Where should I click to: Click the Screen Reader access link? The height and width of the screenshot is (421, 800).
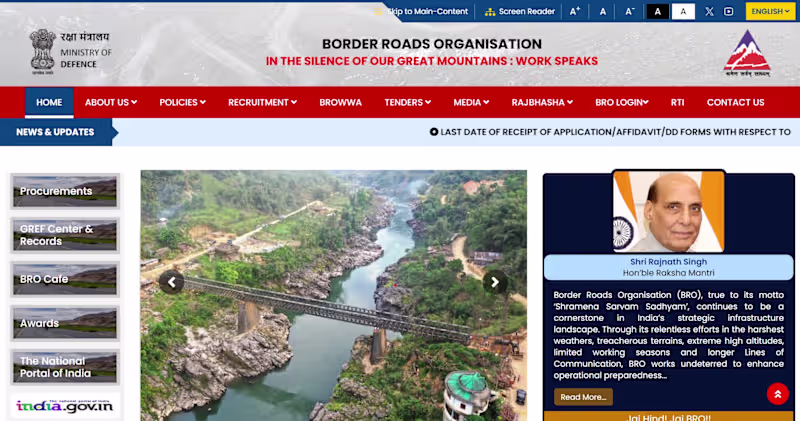520,11
